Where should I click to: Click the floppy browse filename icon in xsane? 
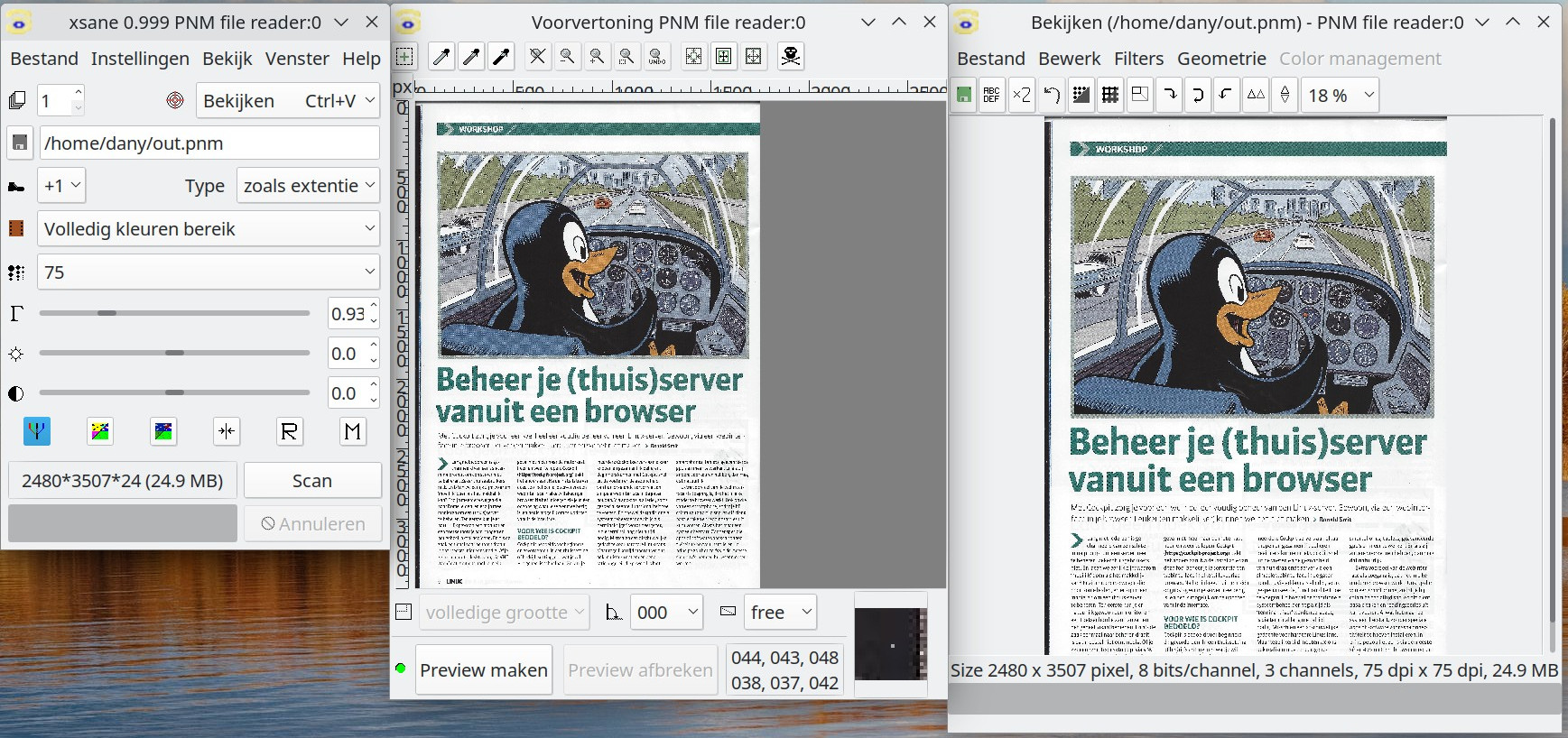20,143
